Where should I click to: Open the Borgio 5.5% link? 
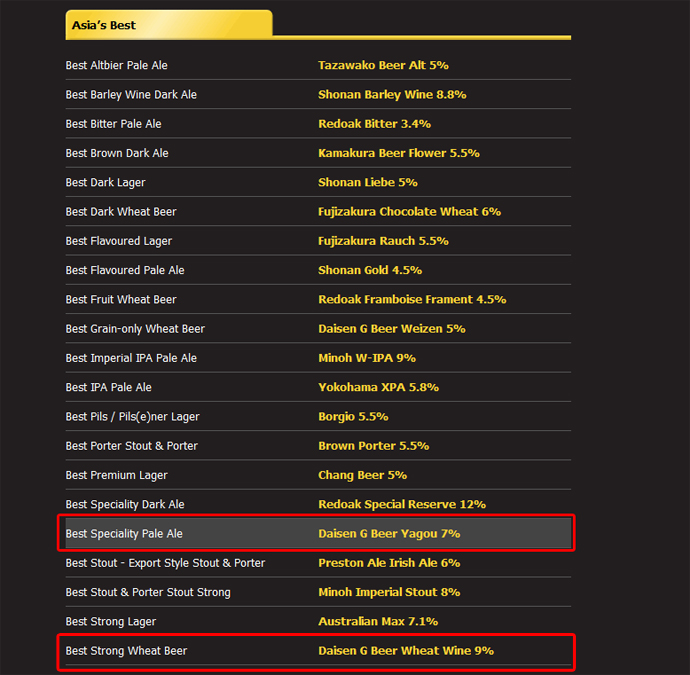click(353, 417)
